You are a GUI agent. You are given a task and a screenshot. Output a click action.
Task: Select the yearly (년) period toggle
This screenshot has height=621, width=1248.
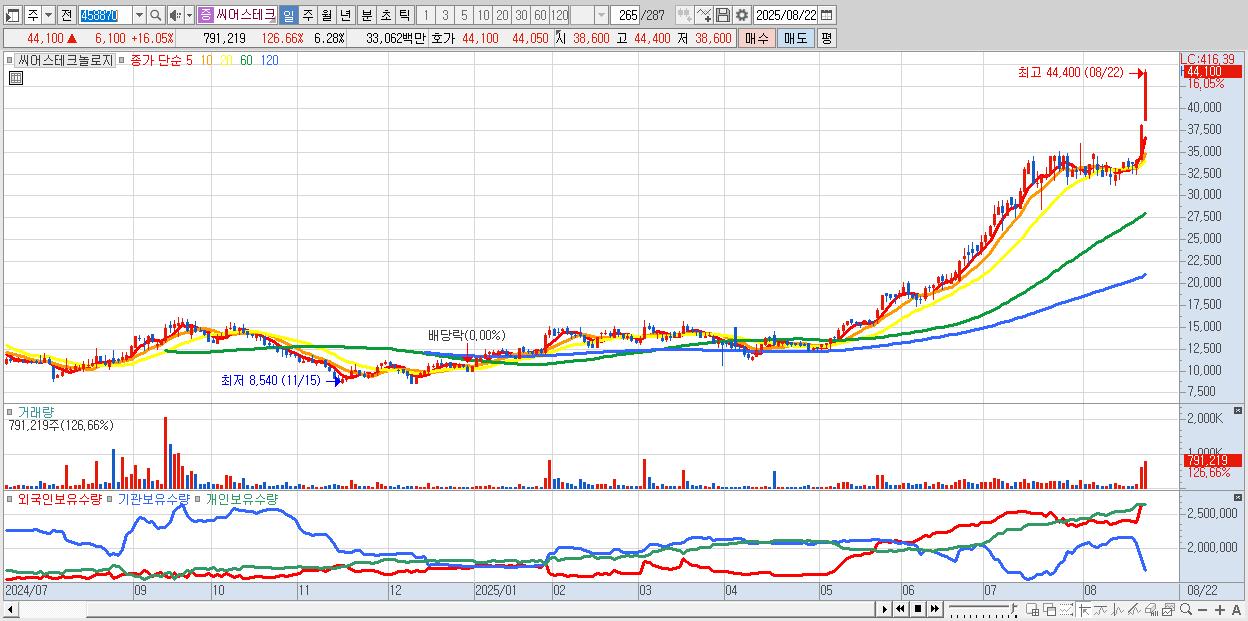[x=345, y=15]
